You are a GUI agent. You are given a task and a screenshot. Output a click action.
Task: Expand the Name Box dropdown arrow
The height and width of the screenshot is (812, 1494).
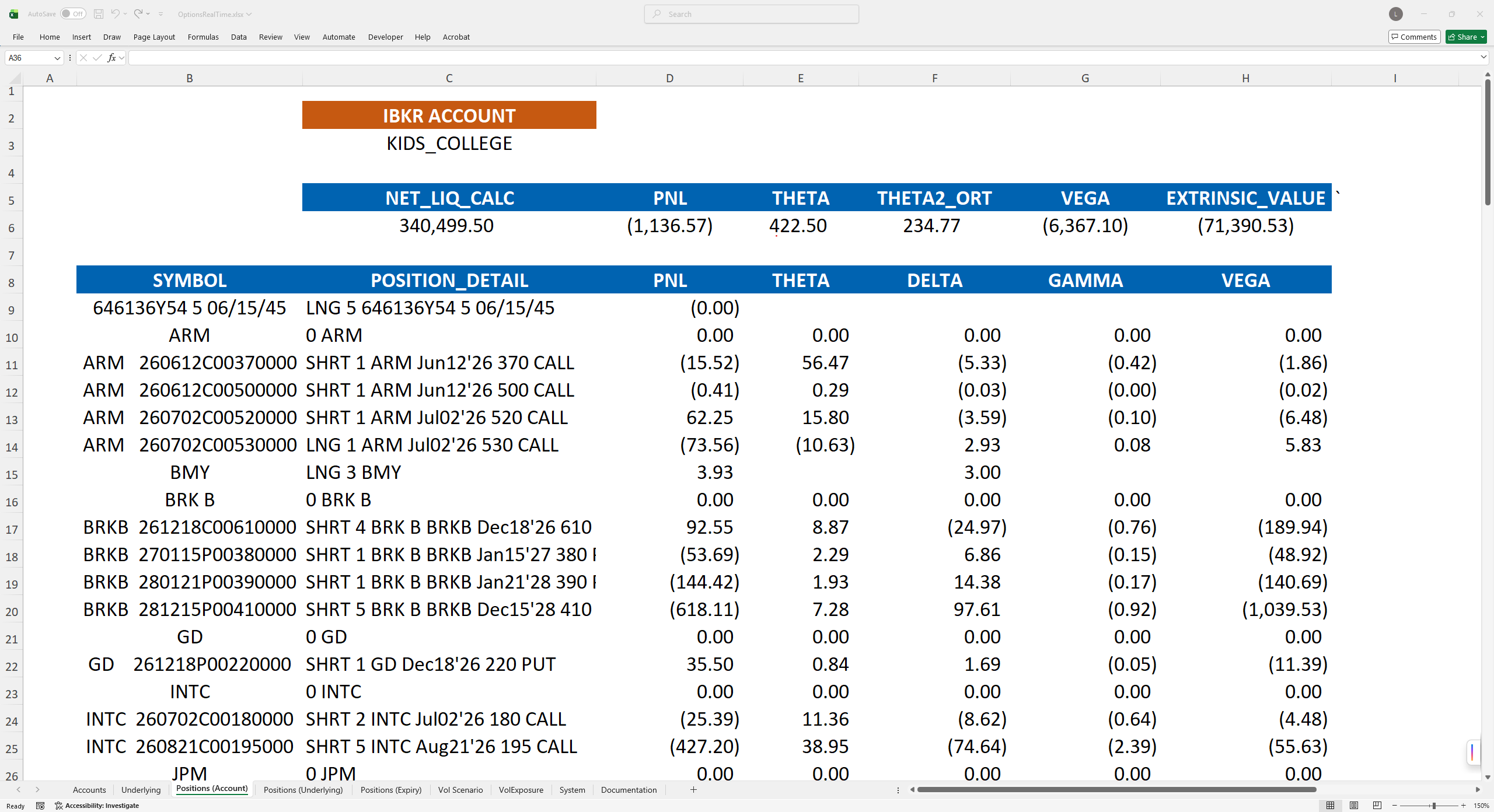[57, 58]
